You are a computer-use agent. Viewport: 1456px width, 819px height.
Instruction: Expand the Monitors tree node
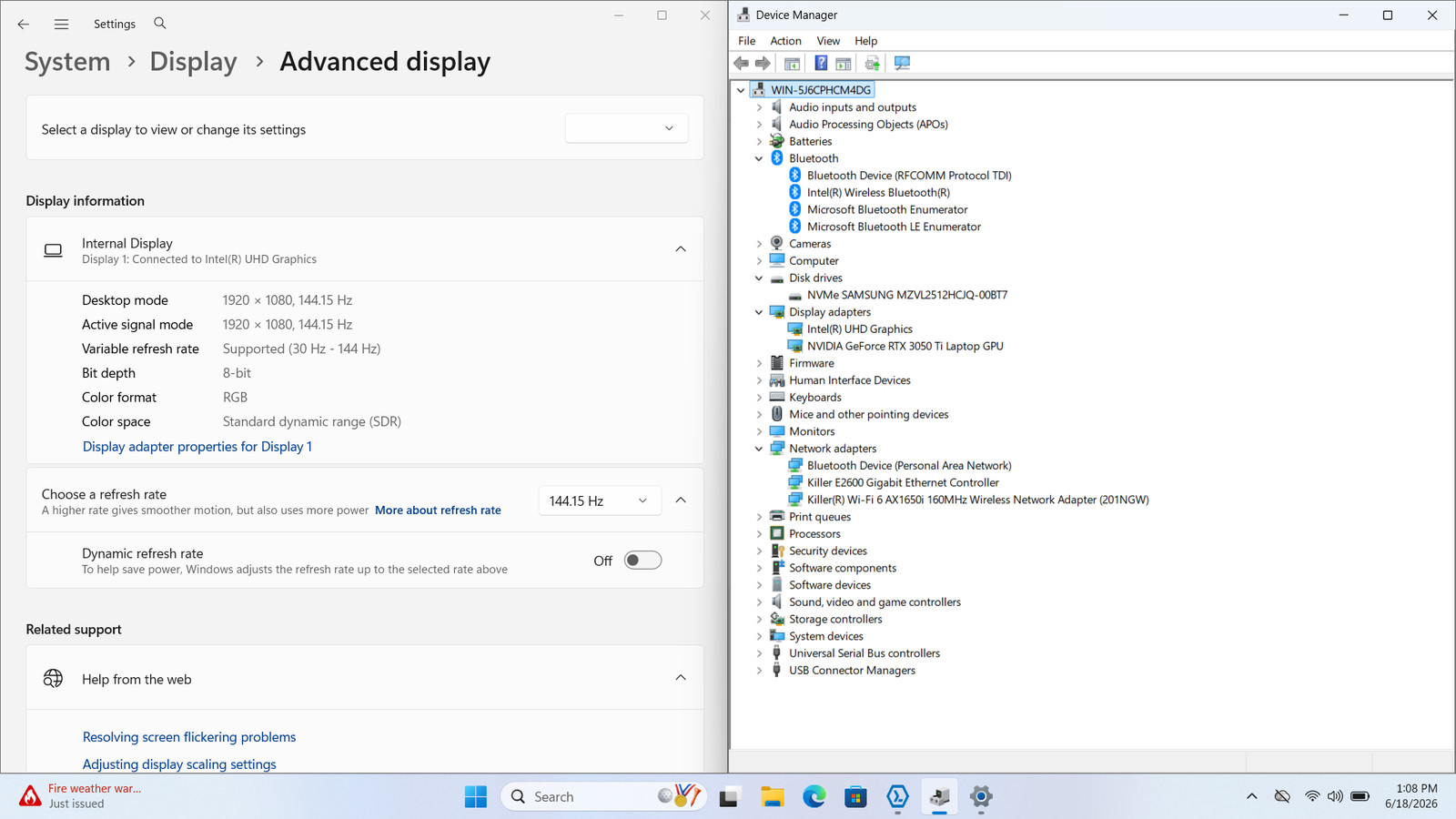[759, 431]
